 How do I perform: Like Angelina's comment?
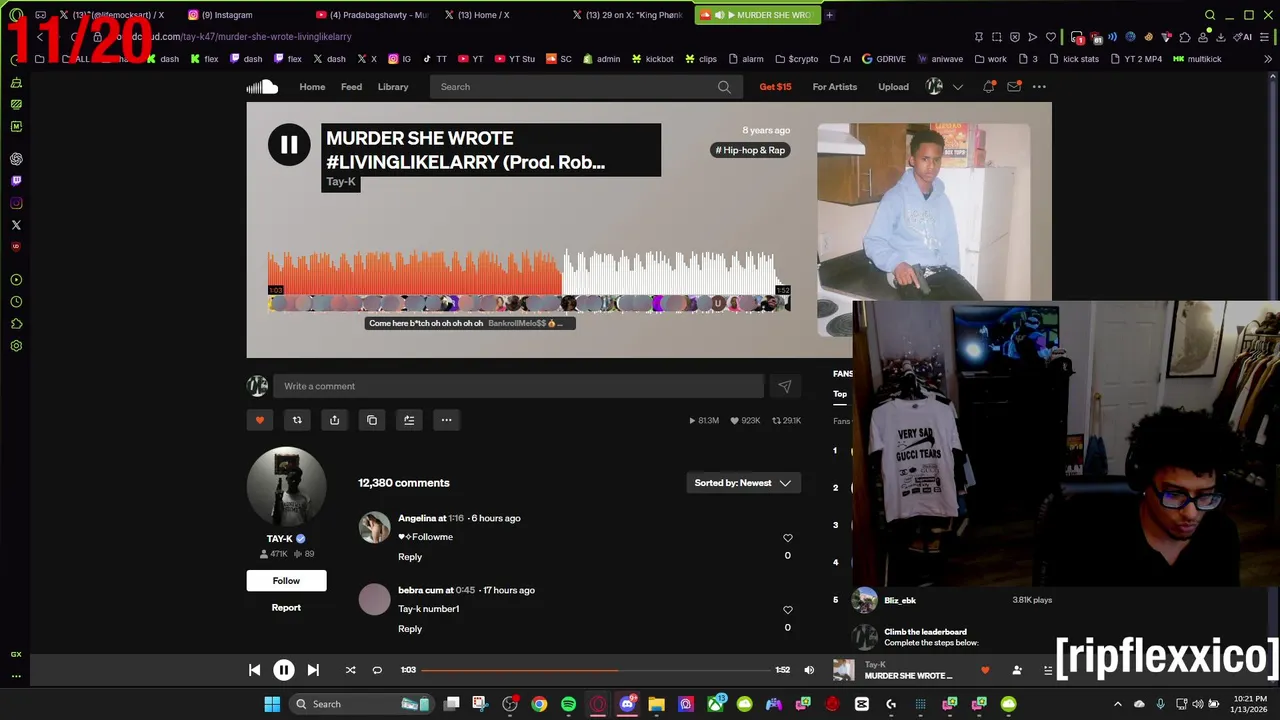tap(788, 538)
